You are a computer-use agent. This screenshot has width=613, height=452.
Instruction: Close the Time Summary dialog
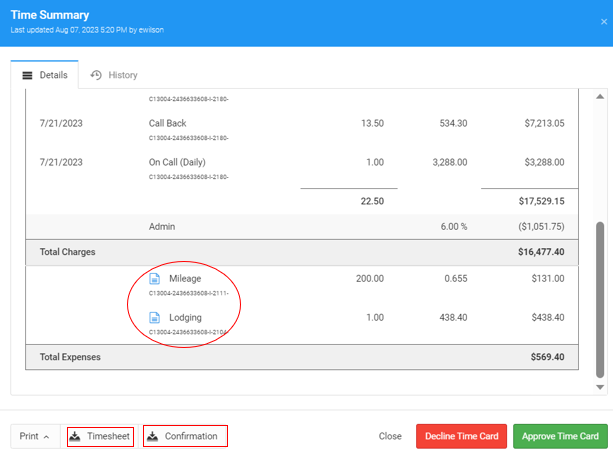coord(390,437)
